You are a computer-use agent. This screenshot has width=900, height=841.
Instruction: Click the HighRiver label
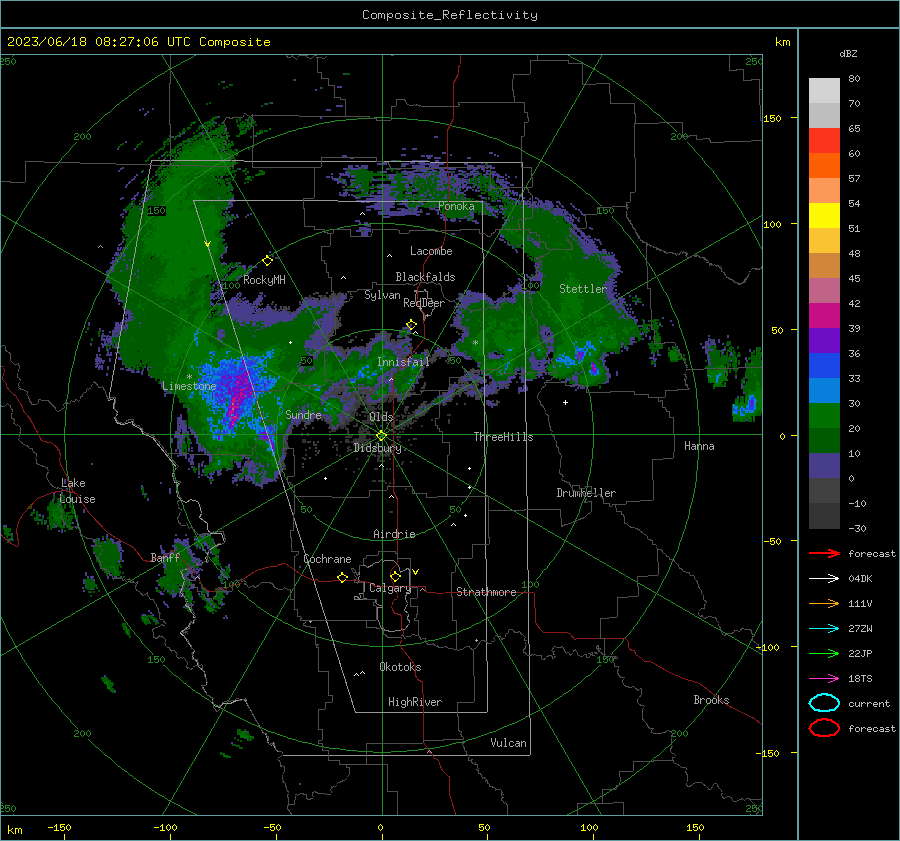click(415, 702)
